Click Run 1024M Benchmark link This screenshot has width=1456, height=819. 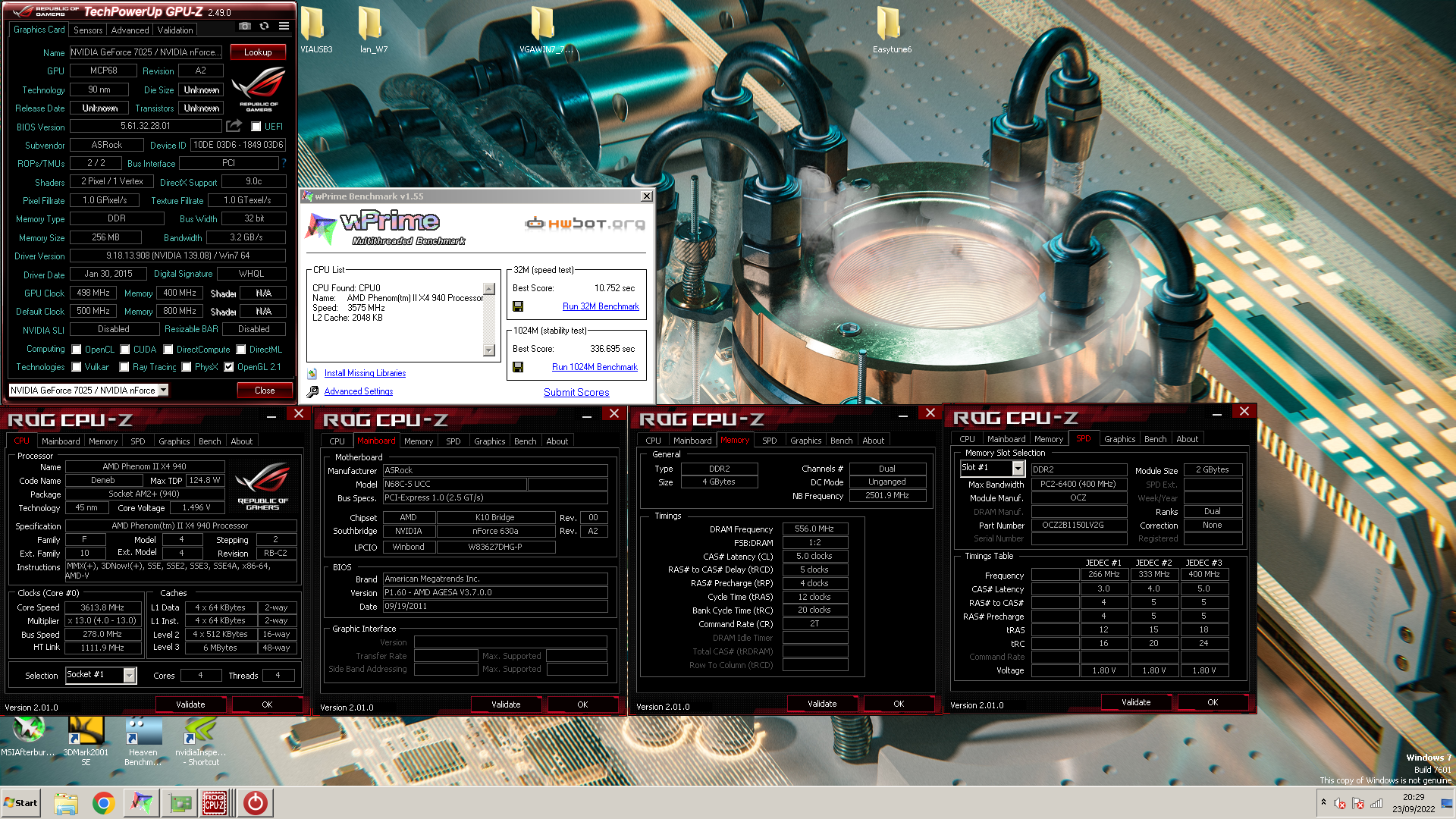(x=595, y=367)
